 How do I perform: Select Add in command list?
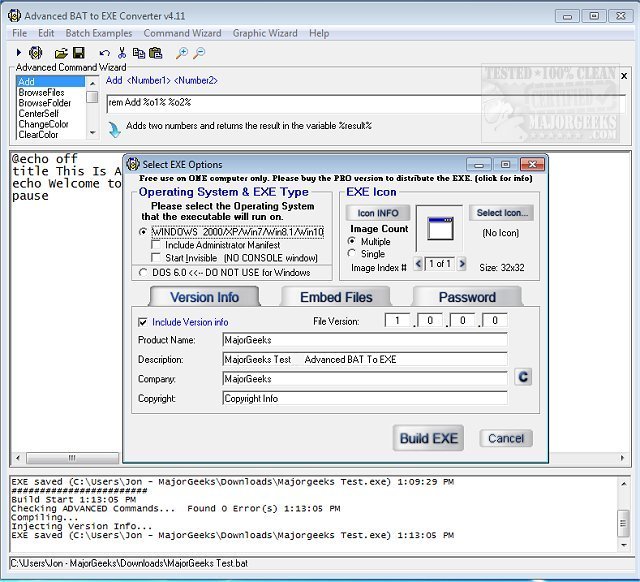(51, 82)
